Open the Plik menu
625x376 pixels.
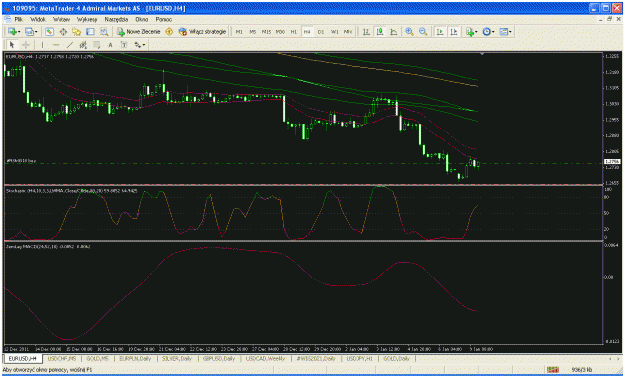pos(19,19)
